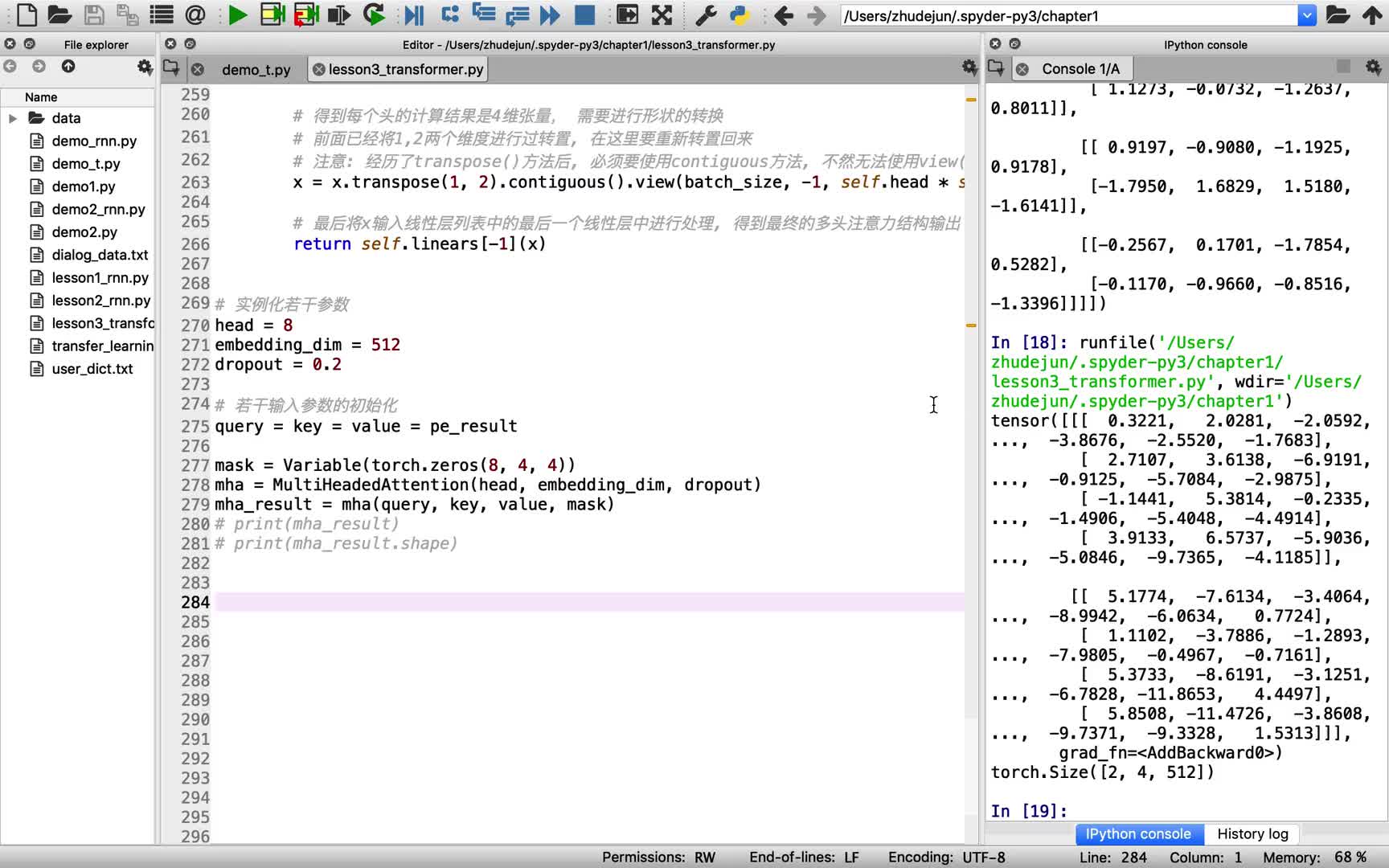The width and height of the screenshot is (1389, 868).
Task: Open Preferences with the wrench icon
Action: tap(706, 14)
